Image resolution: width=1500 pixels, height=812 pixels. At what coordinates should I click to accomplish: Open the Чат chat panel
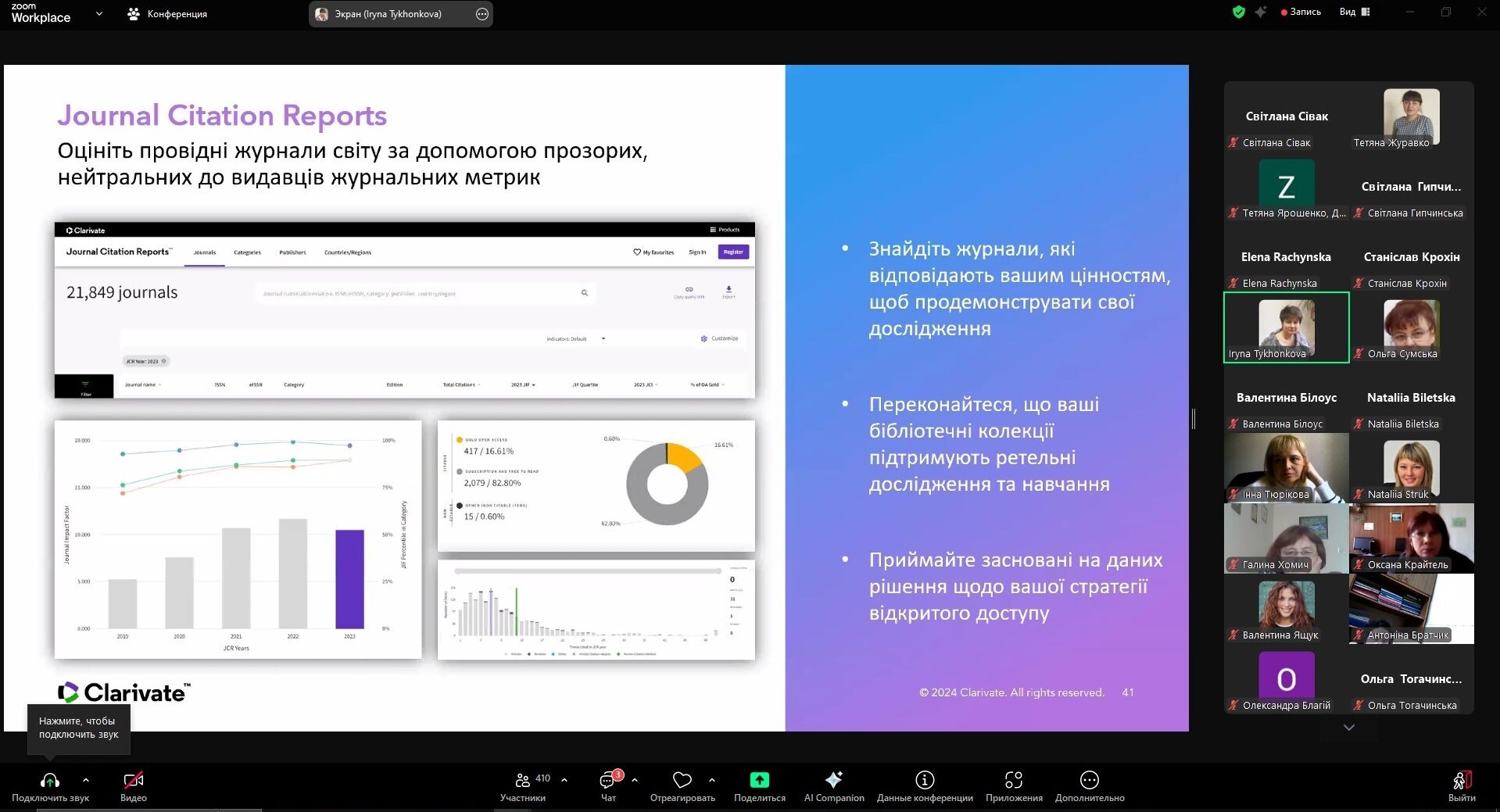click(x=608, y=780)
